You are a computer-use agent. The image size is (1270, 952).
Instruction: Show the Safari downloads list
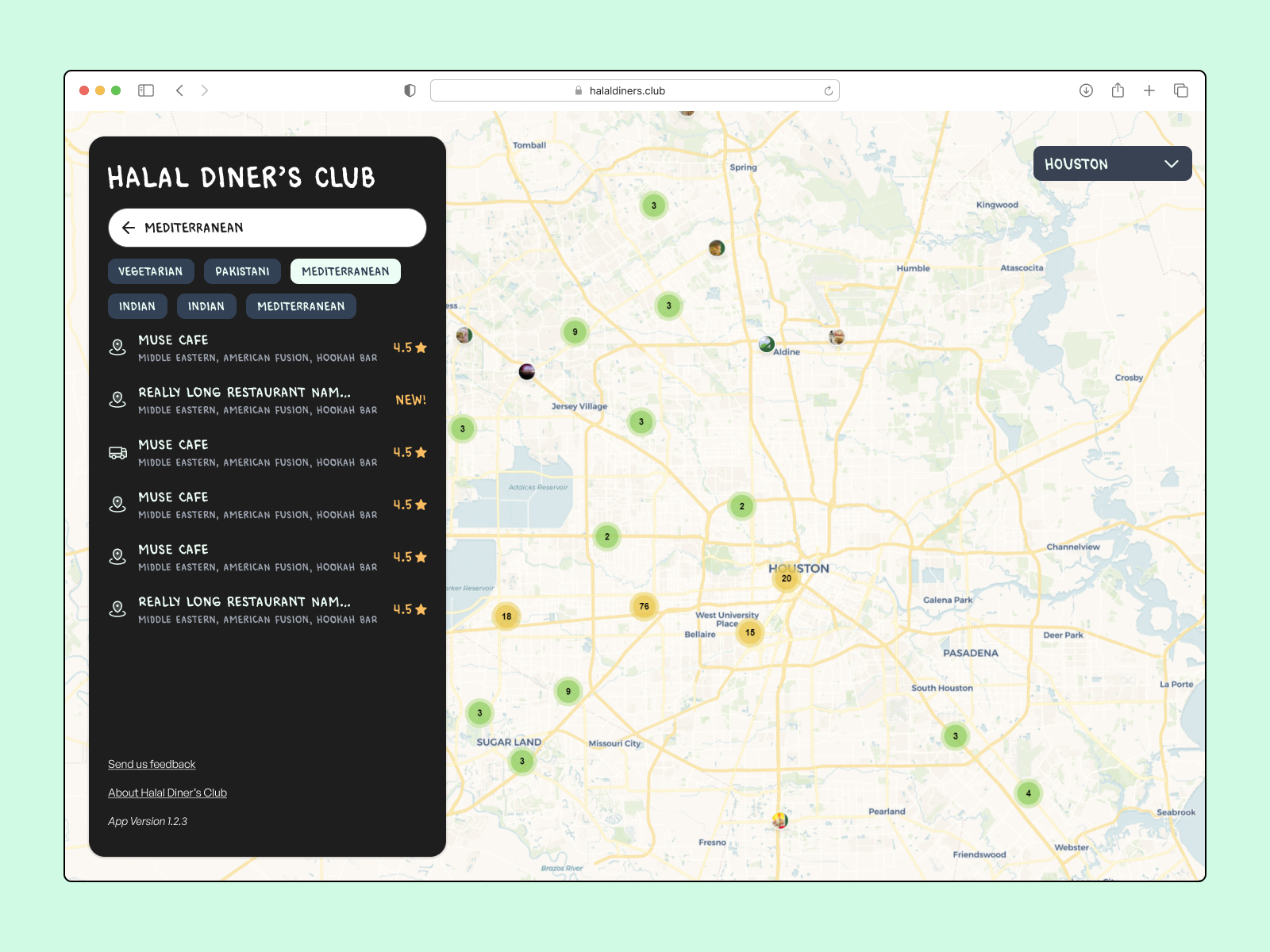[1086, 90]
